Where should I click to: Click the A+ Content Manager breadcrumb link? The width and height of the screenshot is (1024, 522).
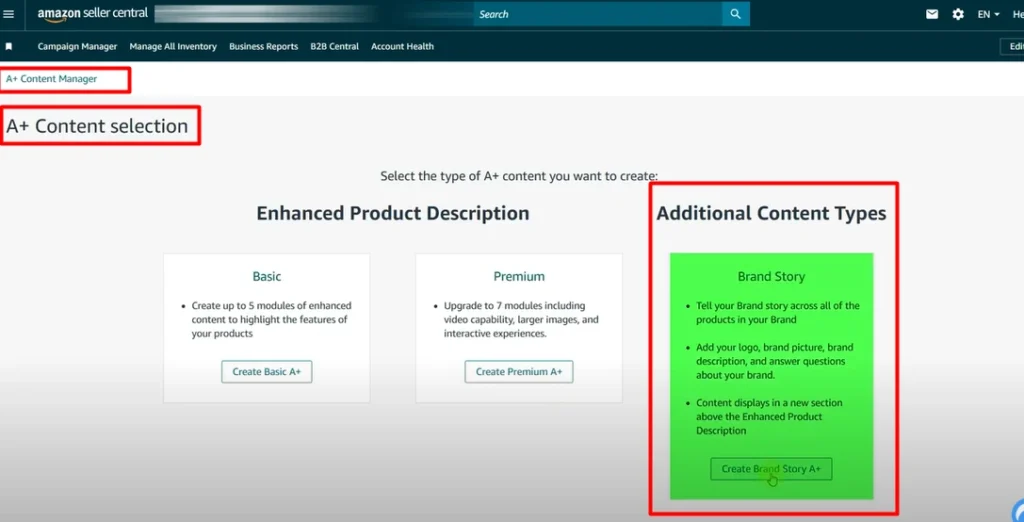click(52, 79)
